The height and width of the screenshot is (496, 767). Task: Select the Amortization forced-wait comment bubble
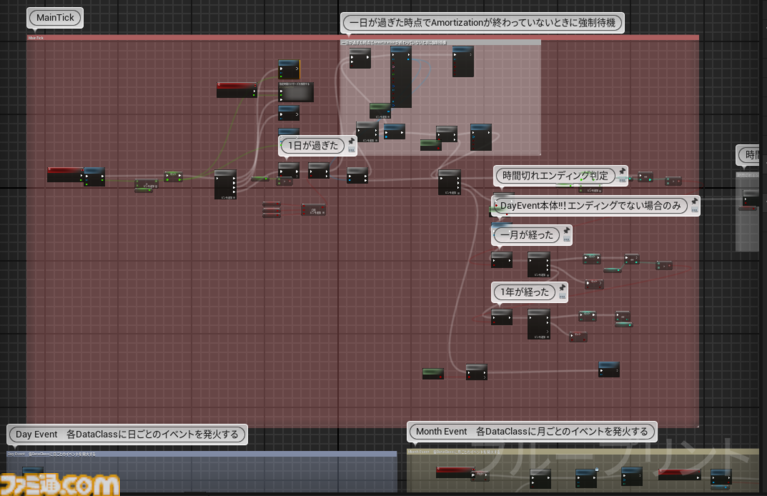point(482,22)
